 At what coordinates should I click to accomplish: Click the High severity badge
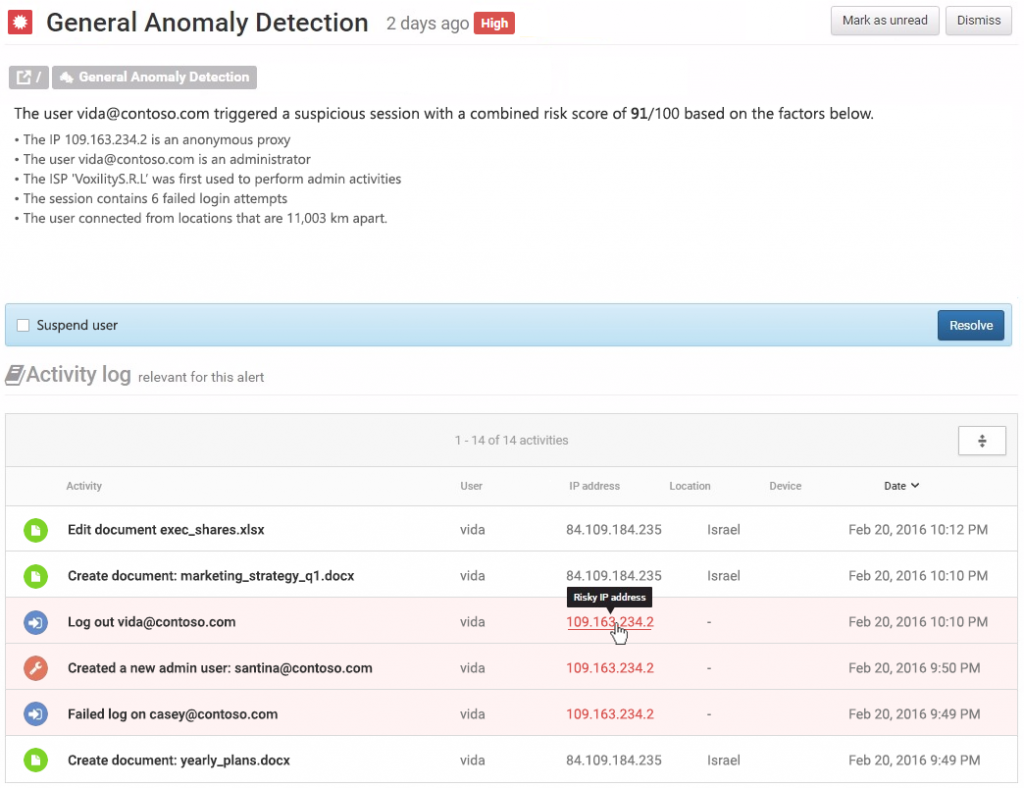pyautogui.click(x=494, y=23)
